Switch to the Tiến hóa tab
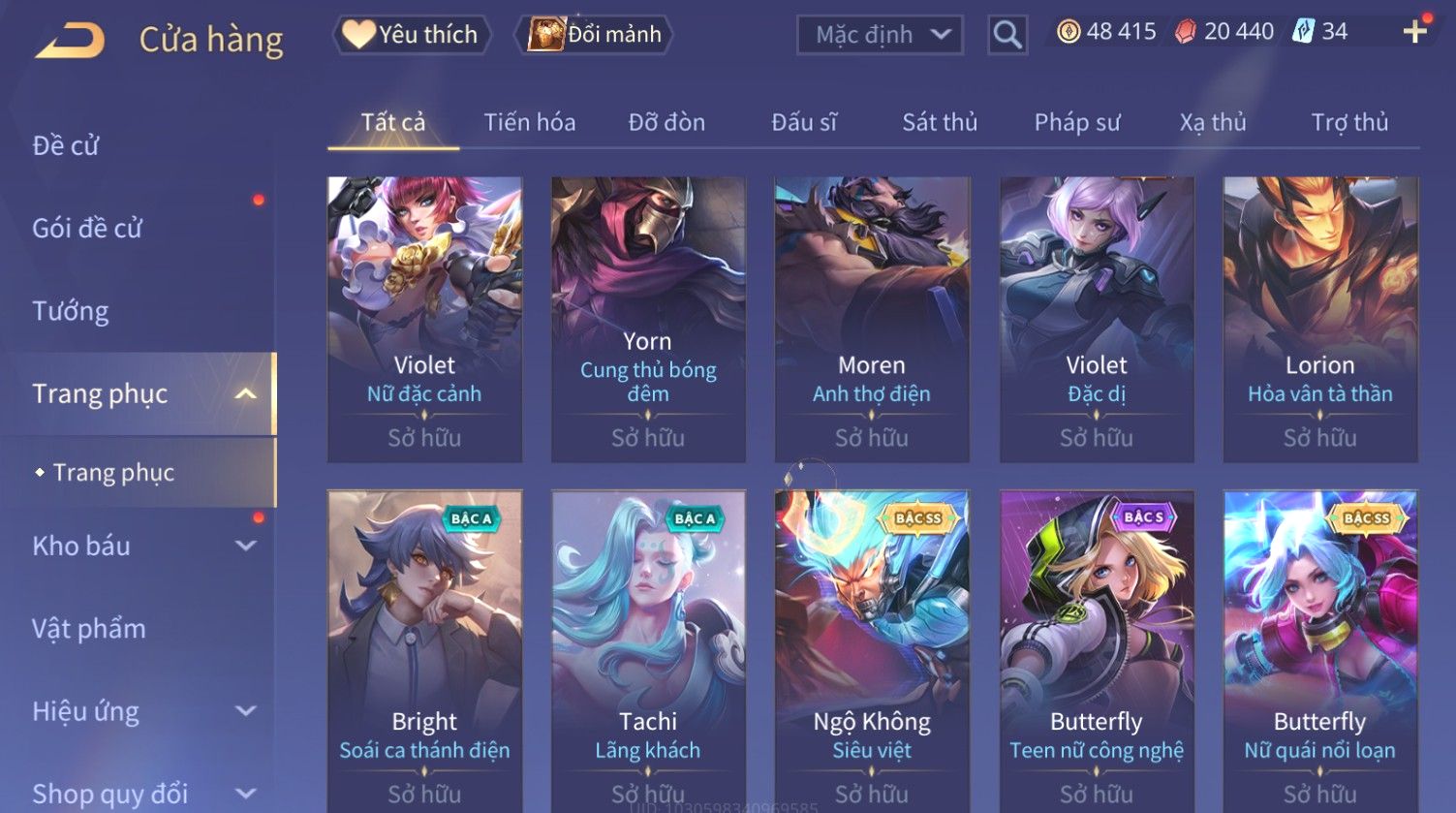The width and height of the screenshot is (1456, 813). (x=530, y=122)
